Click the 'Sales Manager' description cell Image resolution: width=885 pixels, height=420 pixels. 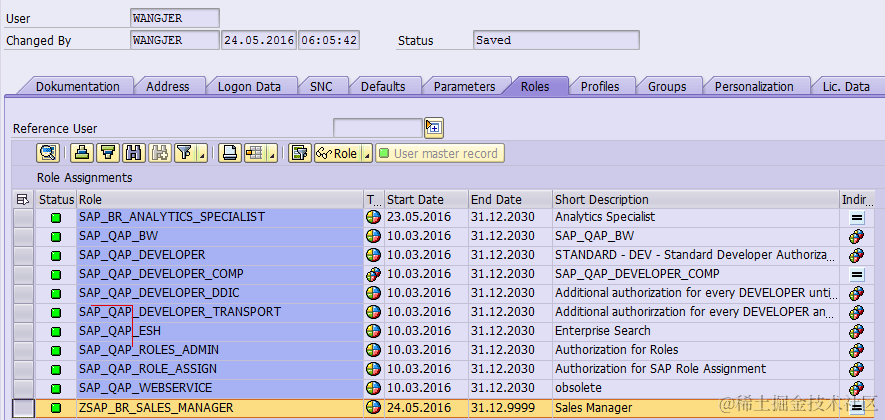click(696, 408)
